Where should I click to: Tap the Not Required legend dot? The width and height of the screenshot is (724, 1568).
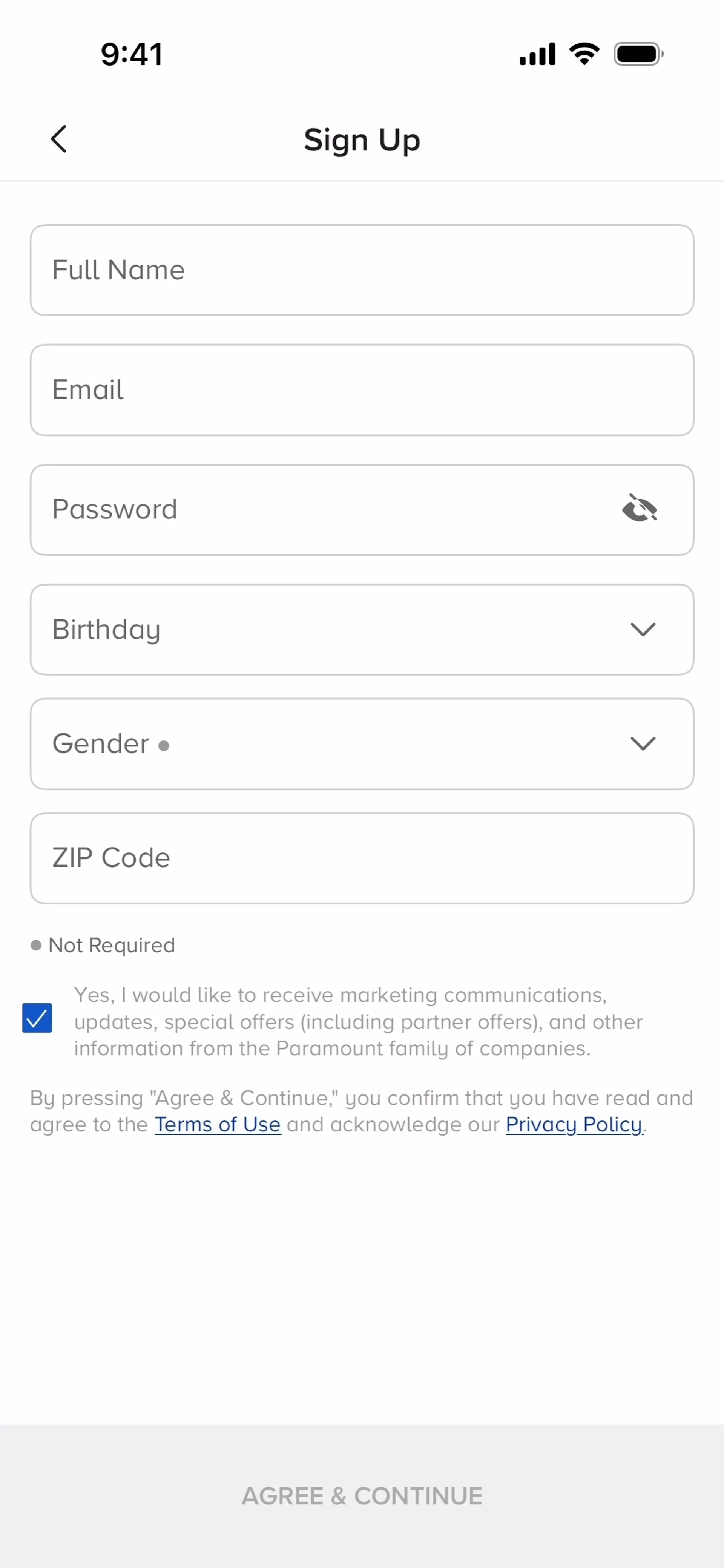click(36, 945)
